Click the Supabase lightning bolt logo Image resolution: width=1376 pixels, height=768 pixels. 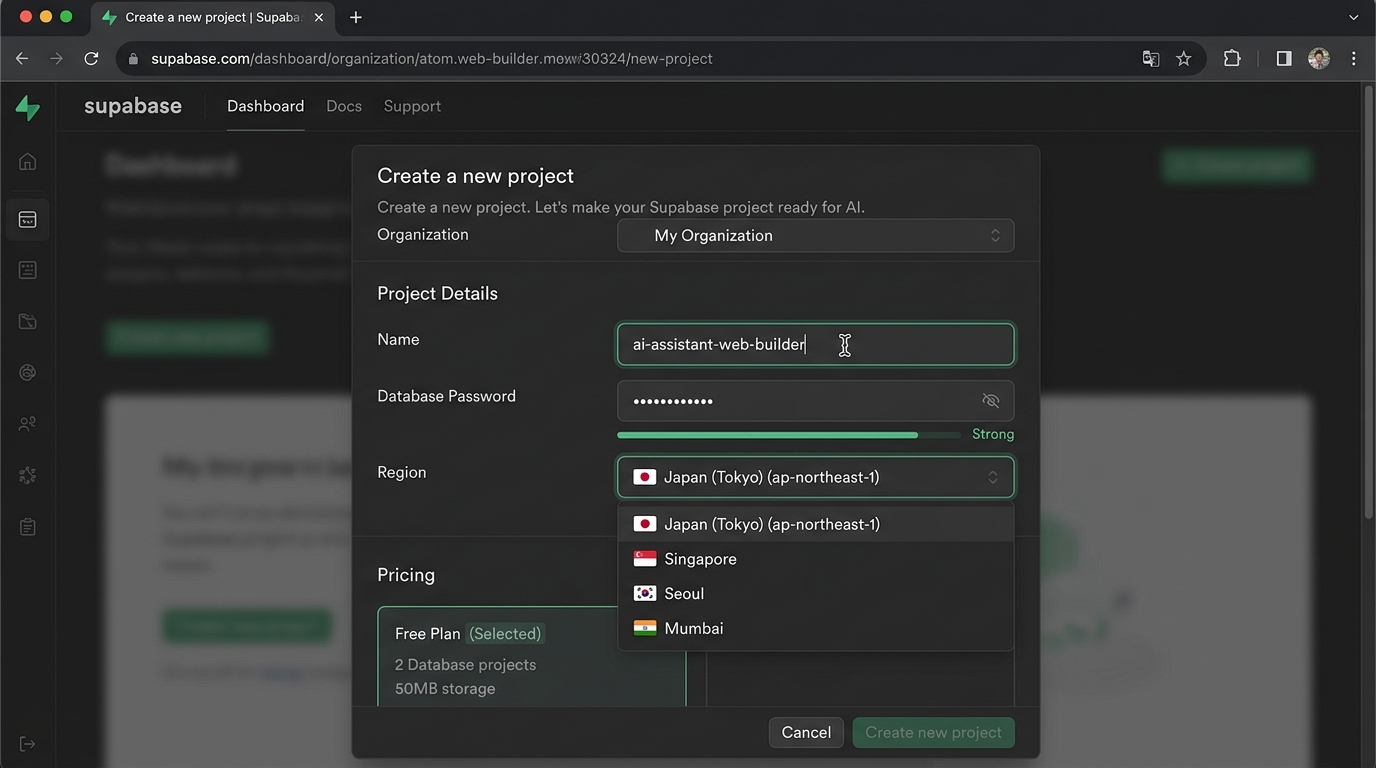coord(28,107)
